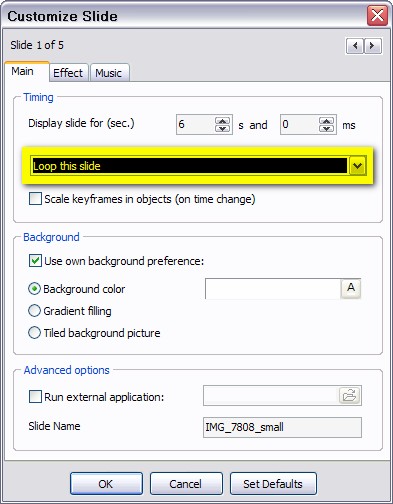Viewport: 393px width, 504px height.
Task: Tick Run external application checkbox
Action: coord(35,397)
